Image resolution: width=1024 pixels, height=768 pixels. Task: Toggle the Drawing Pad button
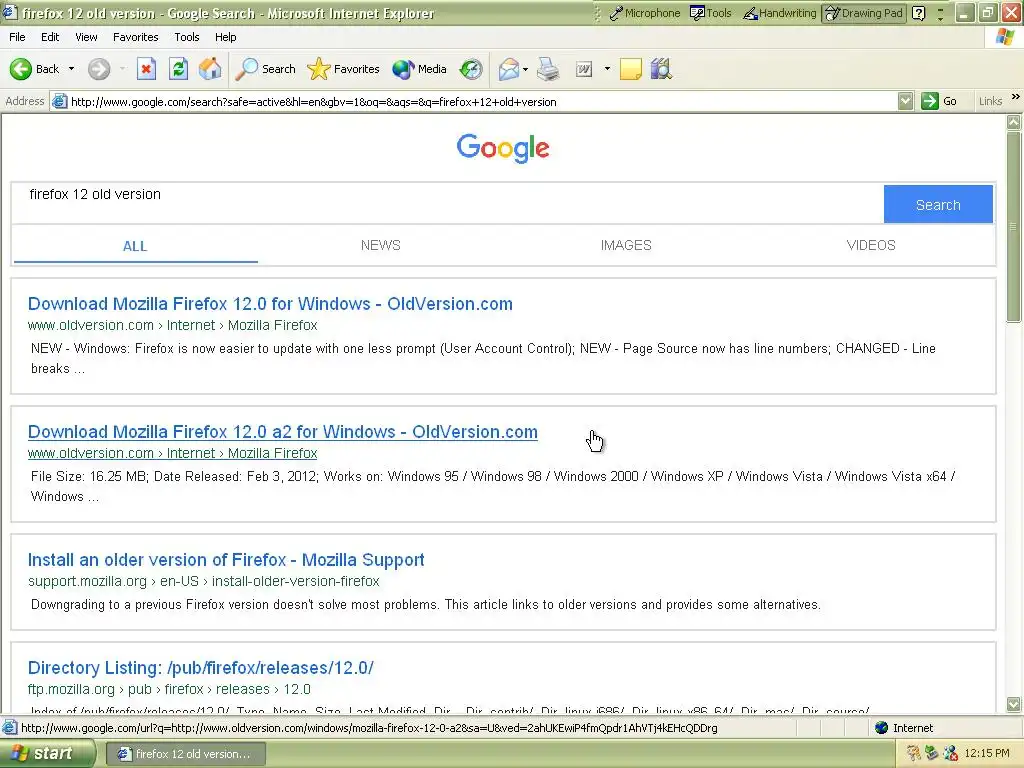[x=864, y=13]
